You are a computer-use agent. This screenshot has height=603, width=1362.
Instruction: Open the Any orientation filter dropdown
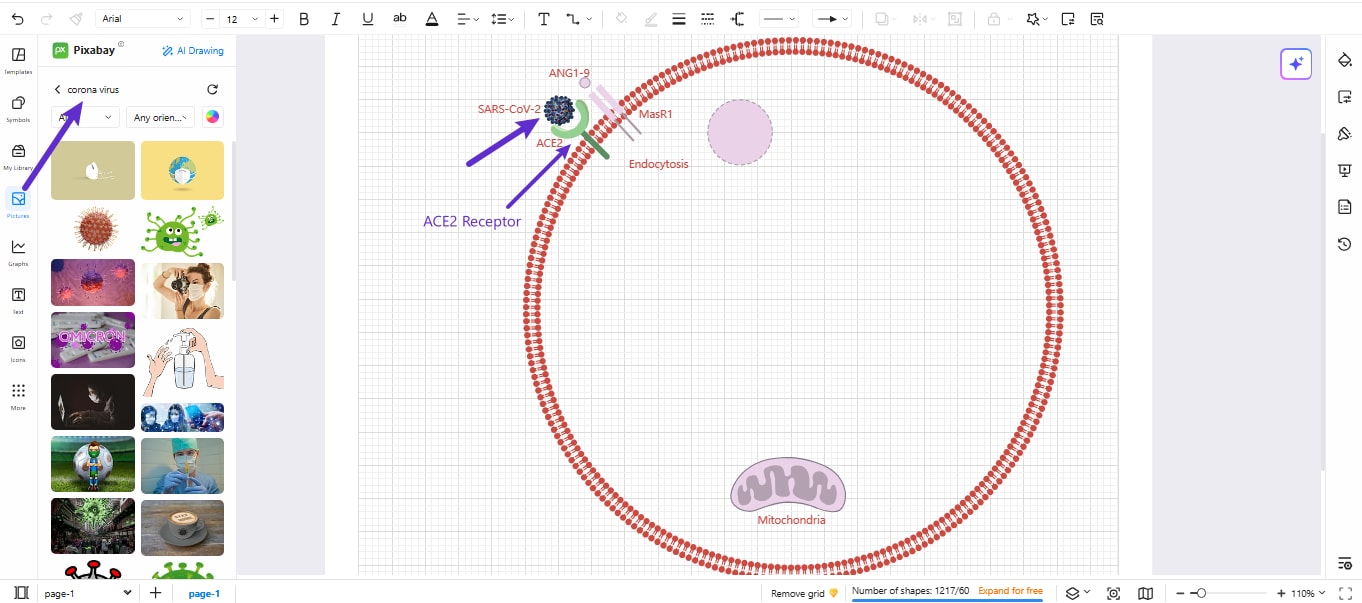(x=160, y=117)
